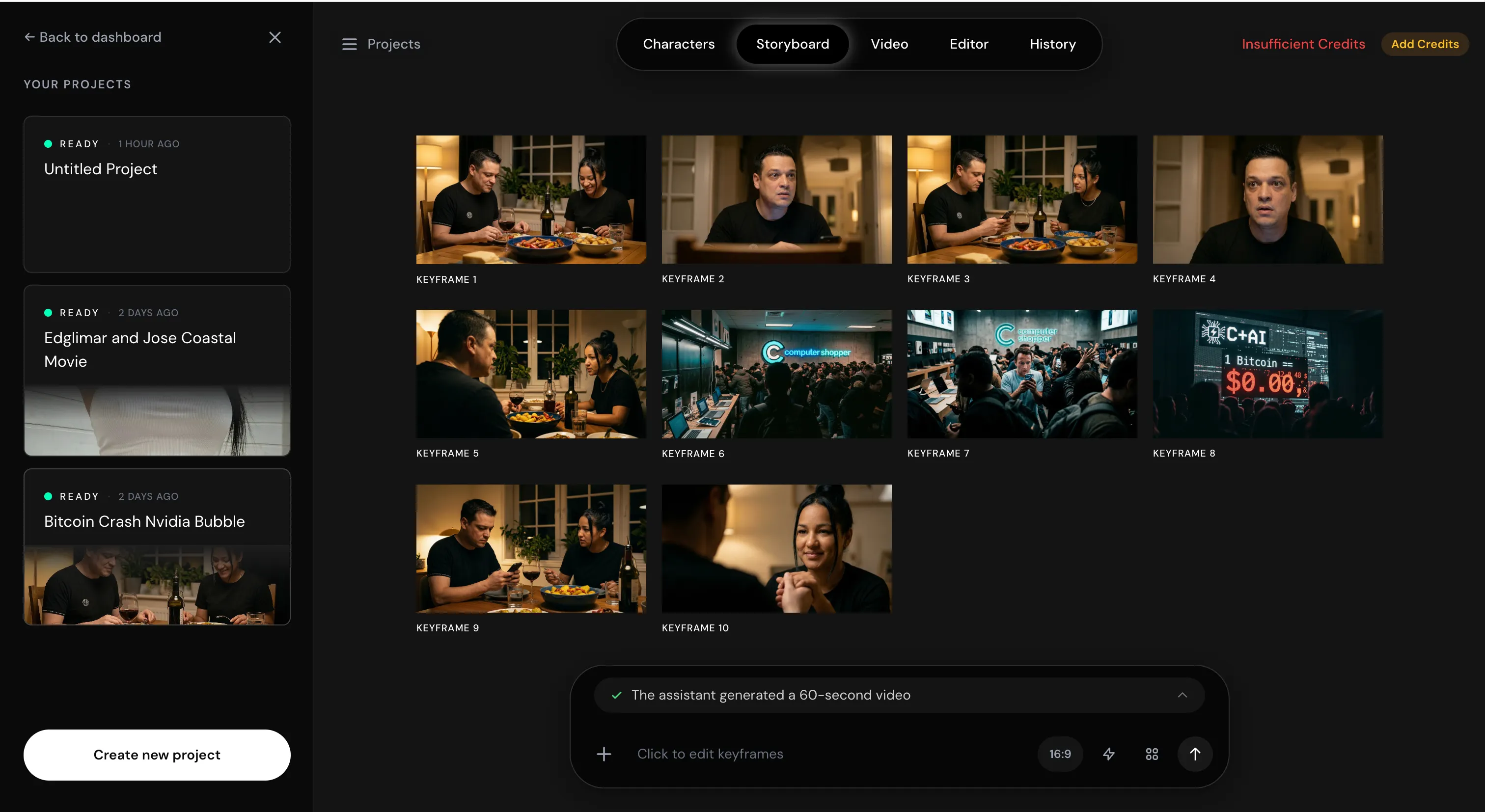Click the Keyframe 10 thumbnail
Image resolution: width=1485 pixels, height=812 pixels.
click(776, 549)
